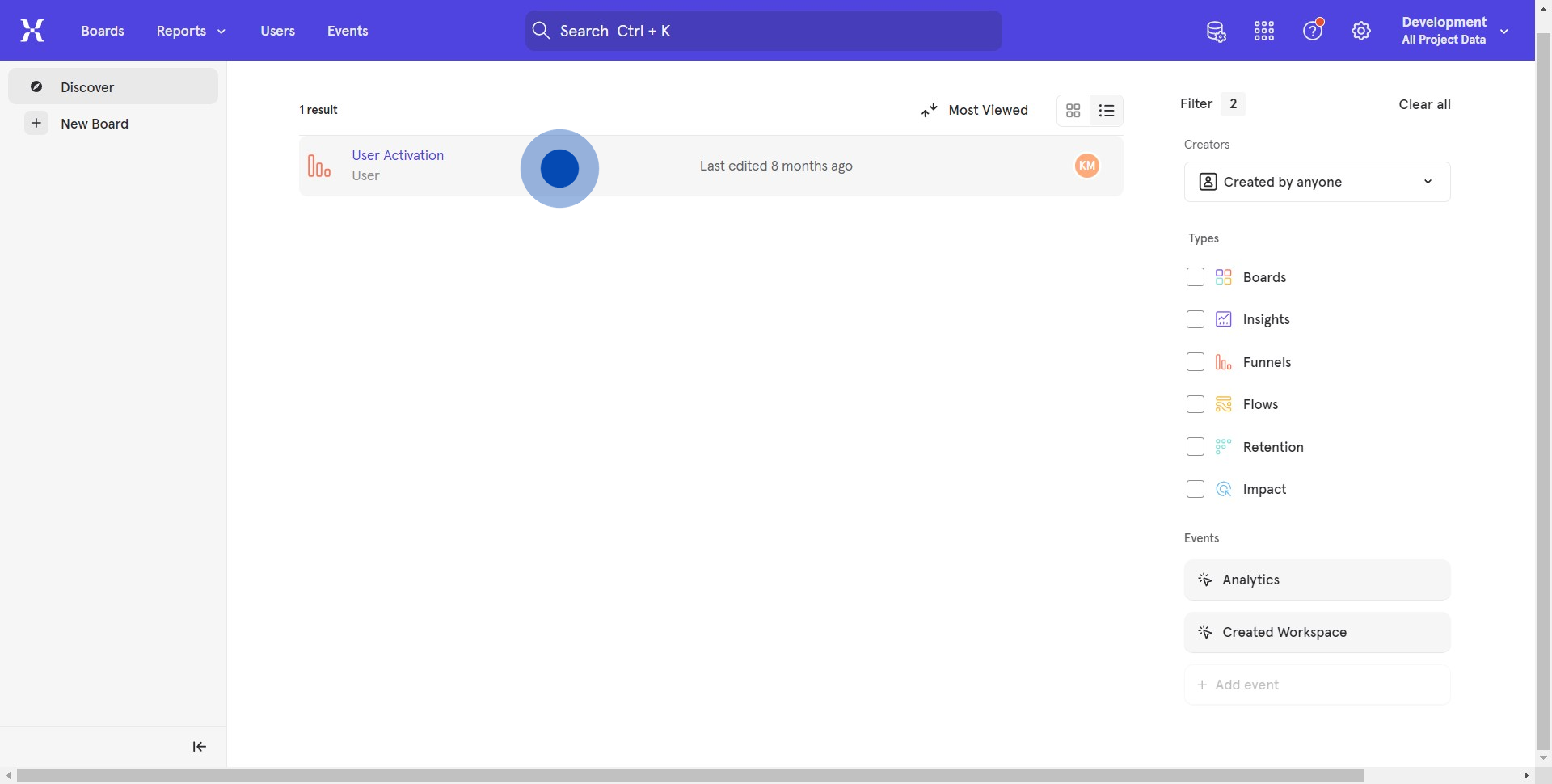Switch to grid view layout
1552x784 pixels.
[x=1073, y=111]
